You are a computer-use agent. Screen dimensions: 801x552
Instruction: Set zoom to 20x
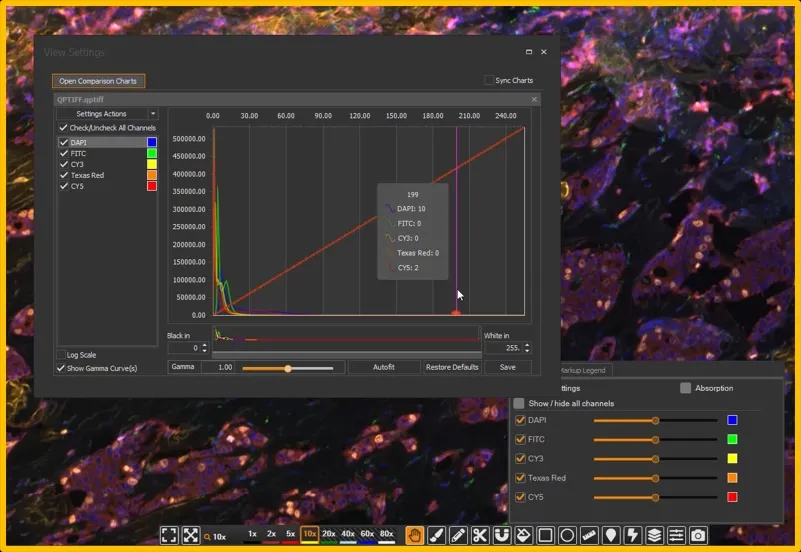pos(329,534)
